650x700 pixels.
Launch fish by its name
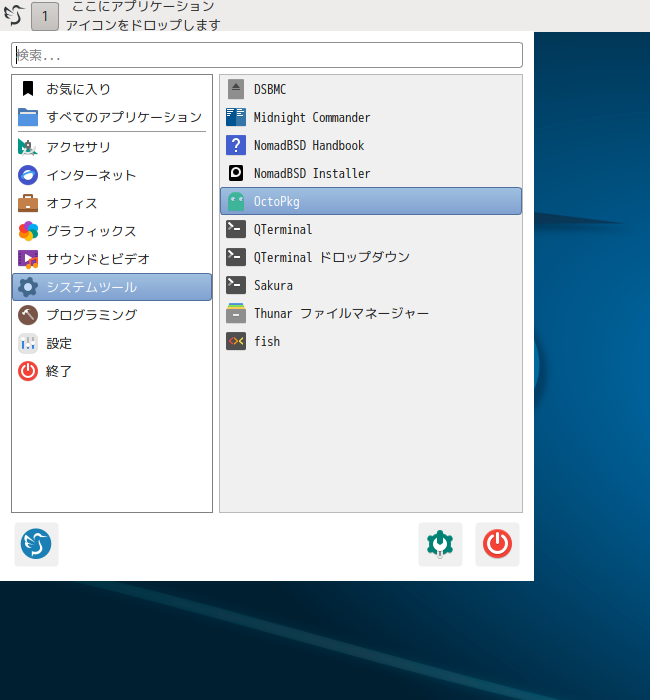click(267, 341)
